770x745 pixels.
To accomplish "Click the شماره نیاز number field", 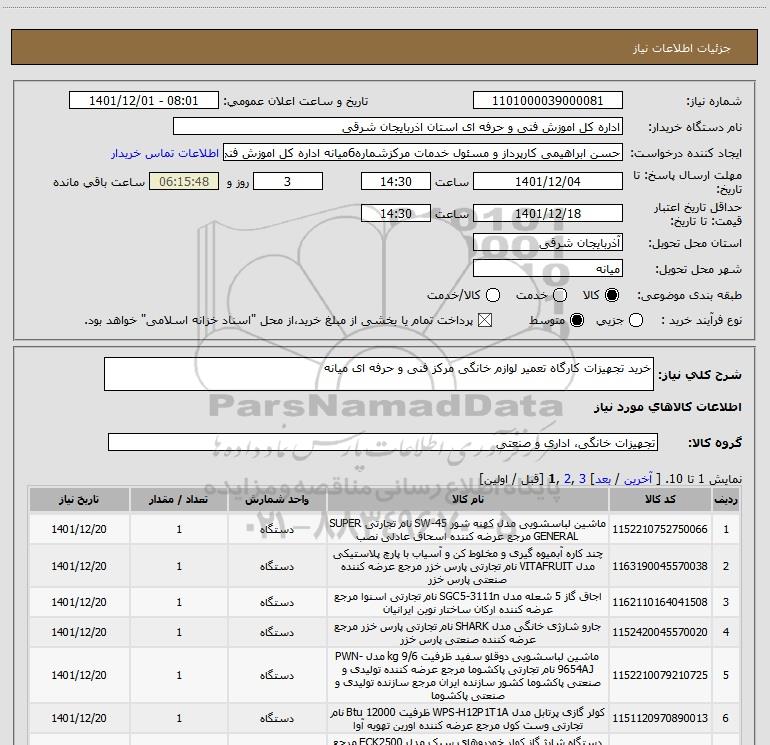I will click(x=548, y=101).
